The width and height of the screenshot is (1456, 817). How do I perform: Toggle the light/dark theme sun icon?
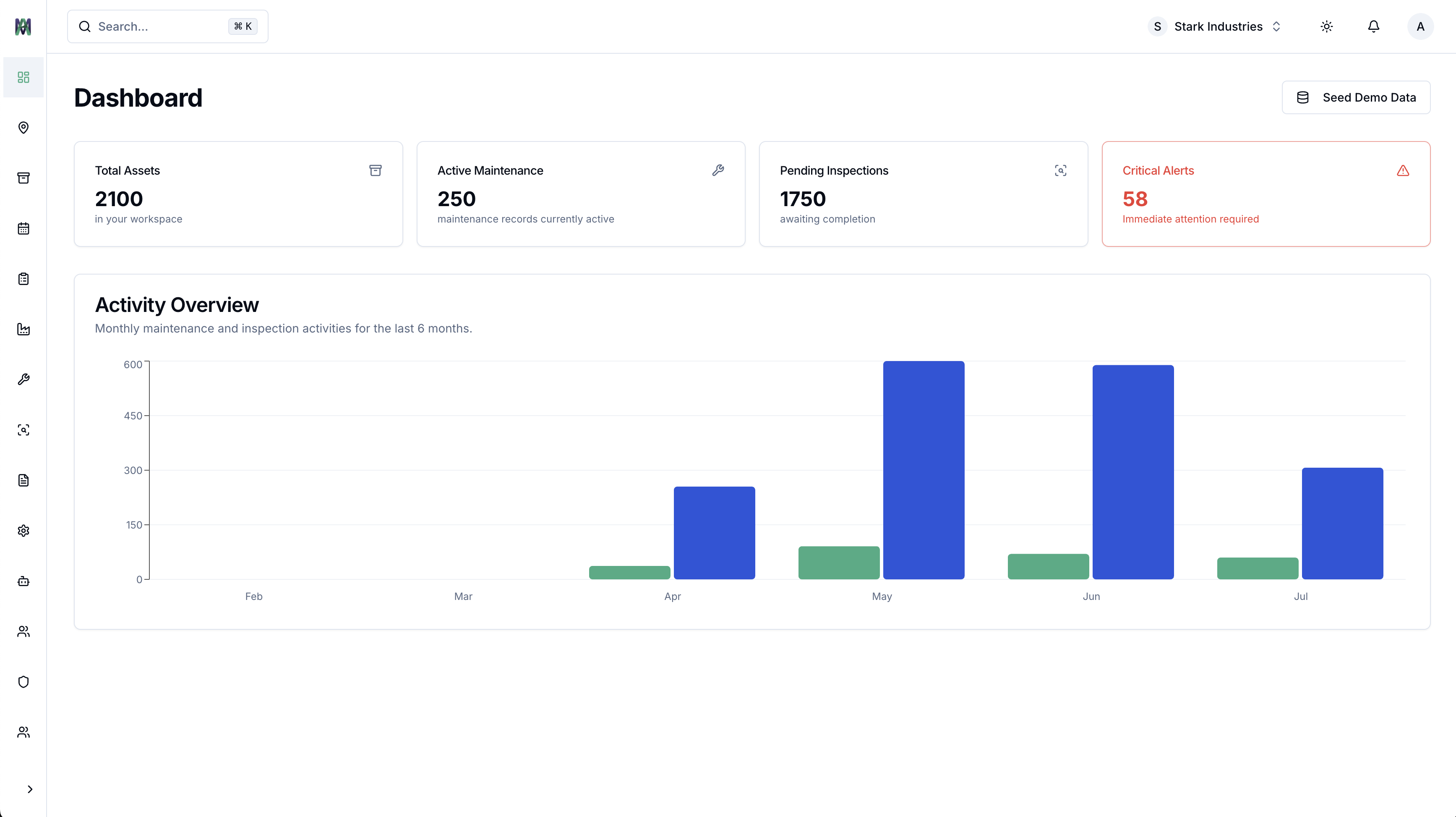[x=1327, y=26]
